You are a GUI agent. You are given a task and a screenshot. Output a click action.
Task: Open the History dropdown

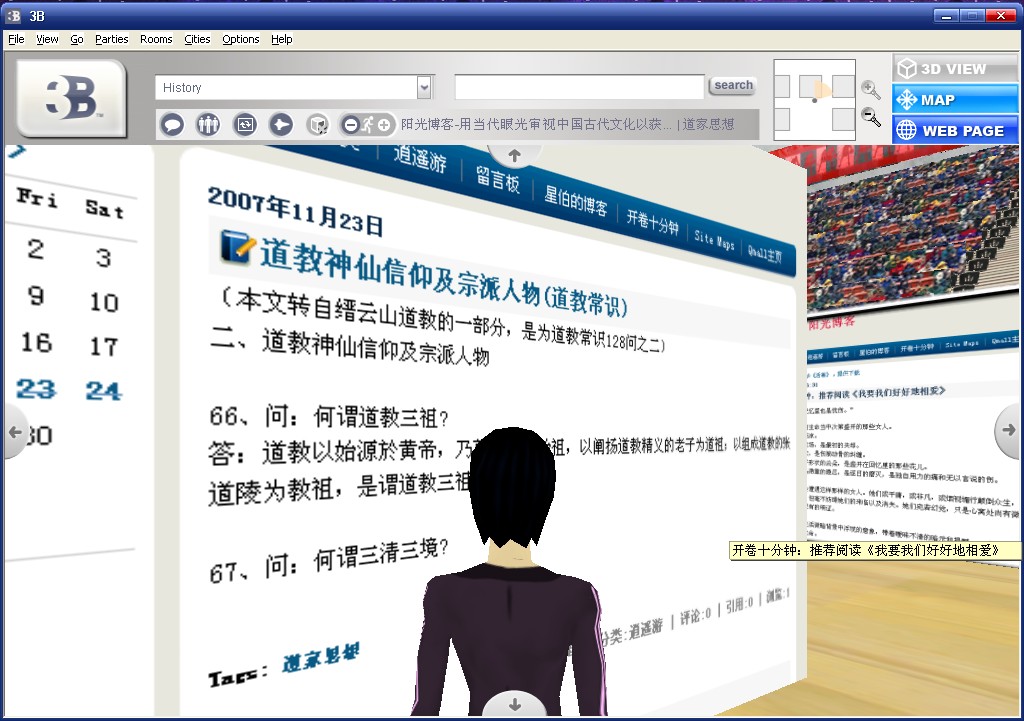424,87
